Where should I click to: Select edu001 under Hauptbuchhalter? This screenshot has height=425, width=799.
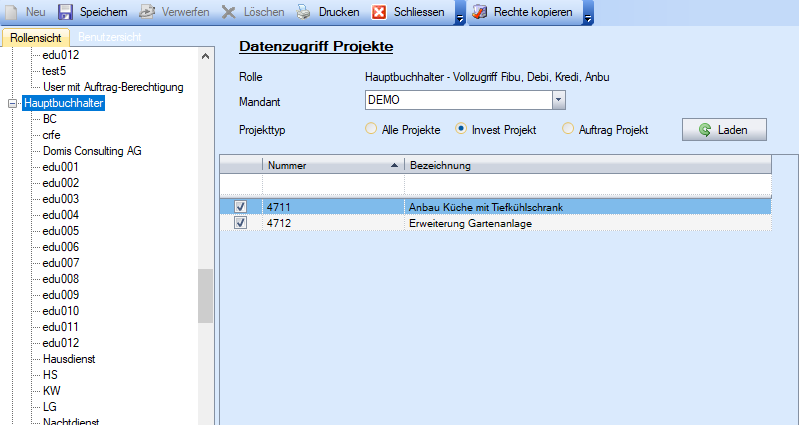pyautogui.click(x=61, y=167)
